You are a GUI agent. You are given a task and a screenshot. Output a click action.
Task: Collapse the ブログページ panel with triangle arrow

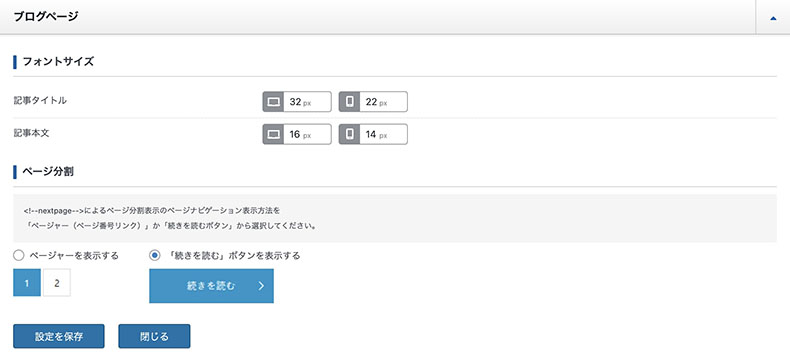point(773,18)
